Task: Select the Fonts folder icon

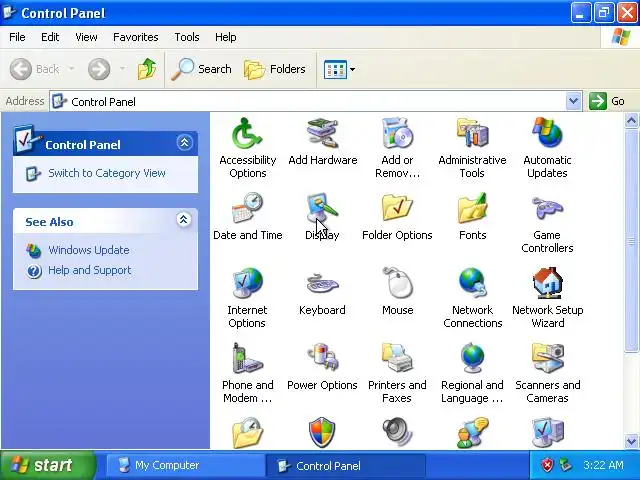Action: pyautogui.click(x=472, y=208)
